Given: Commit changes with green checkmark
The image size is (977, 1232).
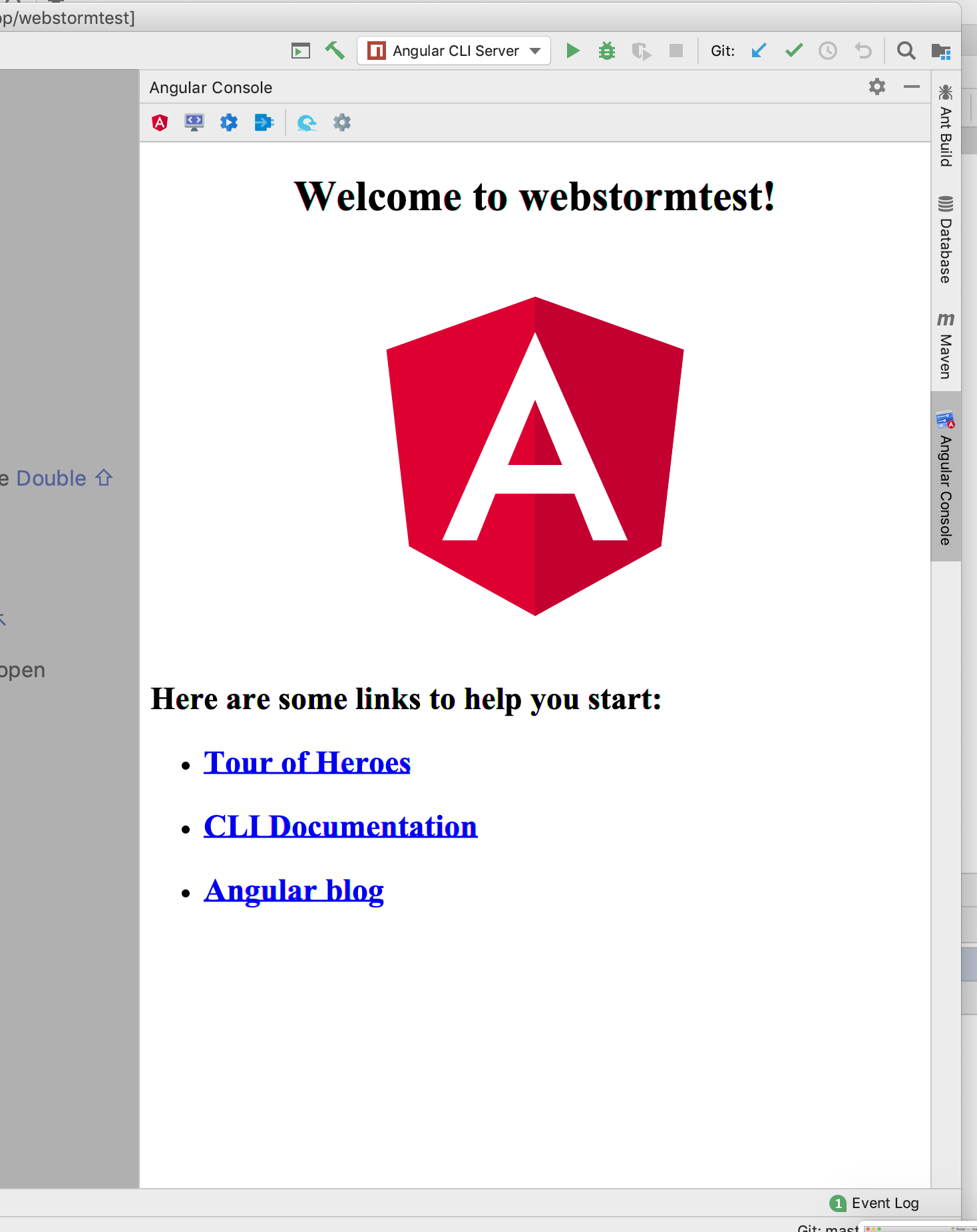Looking at the screenshot, I should pos(794,51).
